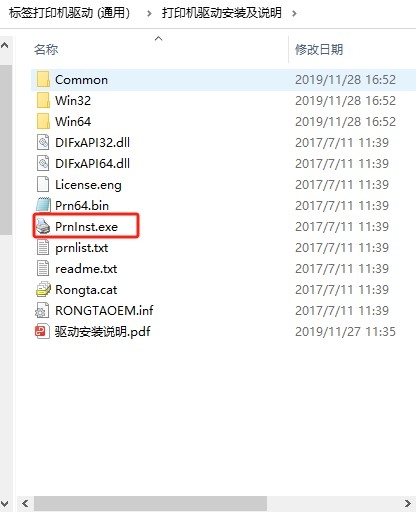Screen dimensions: 416x512
Task: Select the License.eng file name
Action: pos(88,185)
